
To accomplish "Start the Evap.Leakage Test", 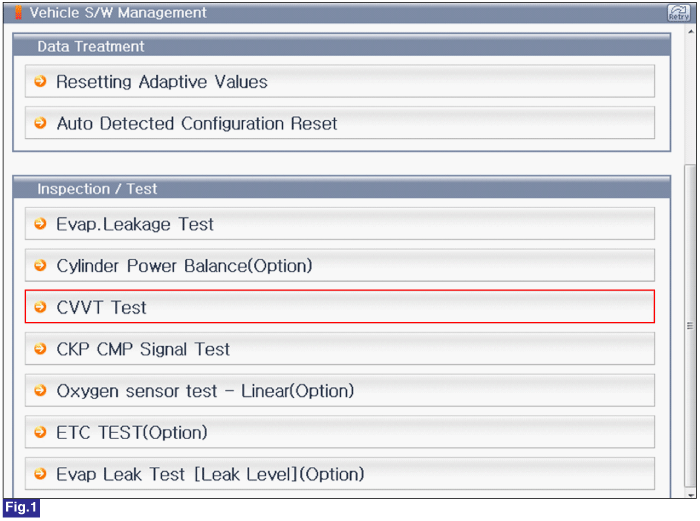I will click(x=340, y=223).
